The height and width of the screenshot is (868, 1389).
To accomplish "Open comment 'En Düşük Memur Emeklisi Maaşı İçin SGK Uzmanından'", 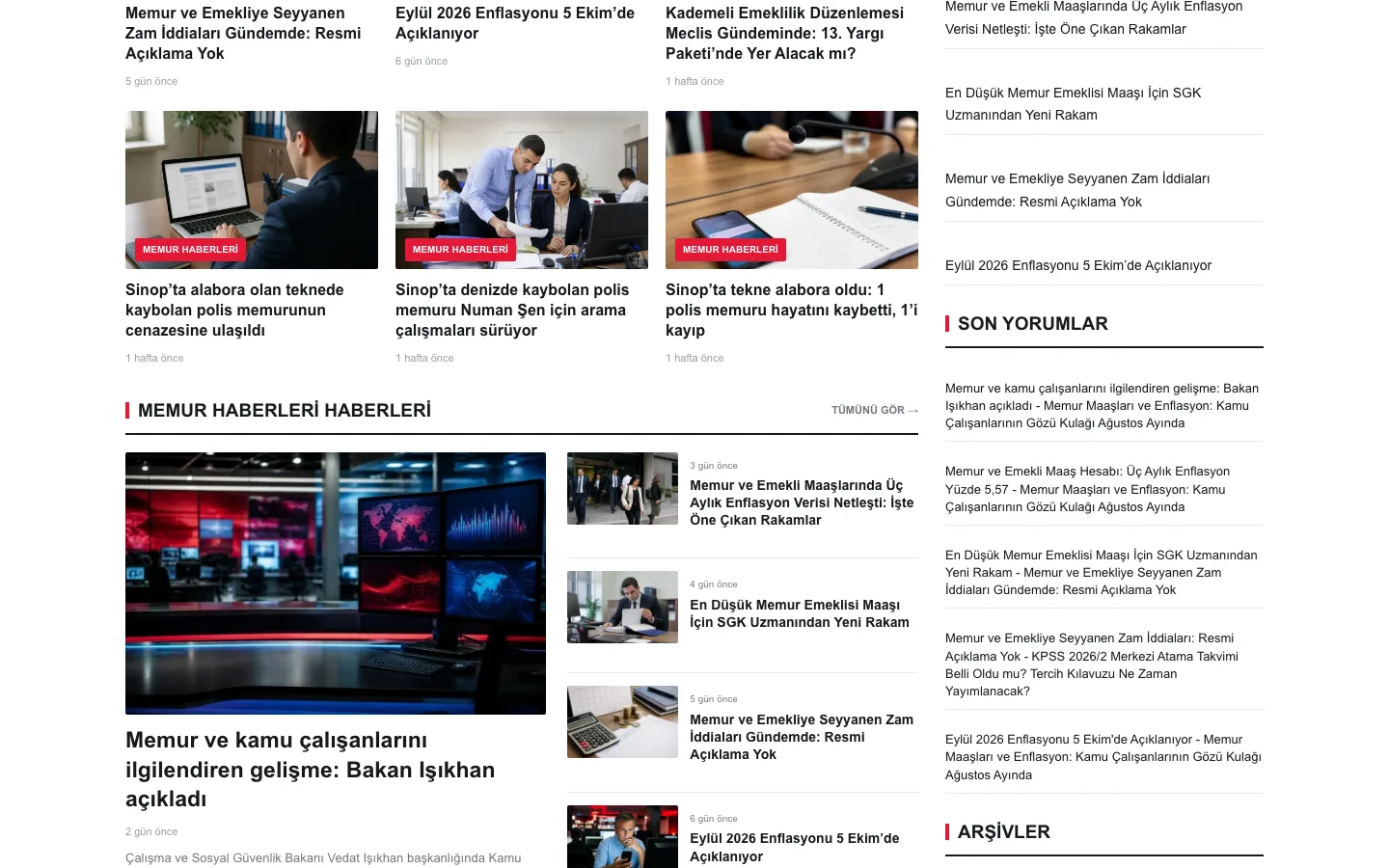I will coord(1101,573).
